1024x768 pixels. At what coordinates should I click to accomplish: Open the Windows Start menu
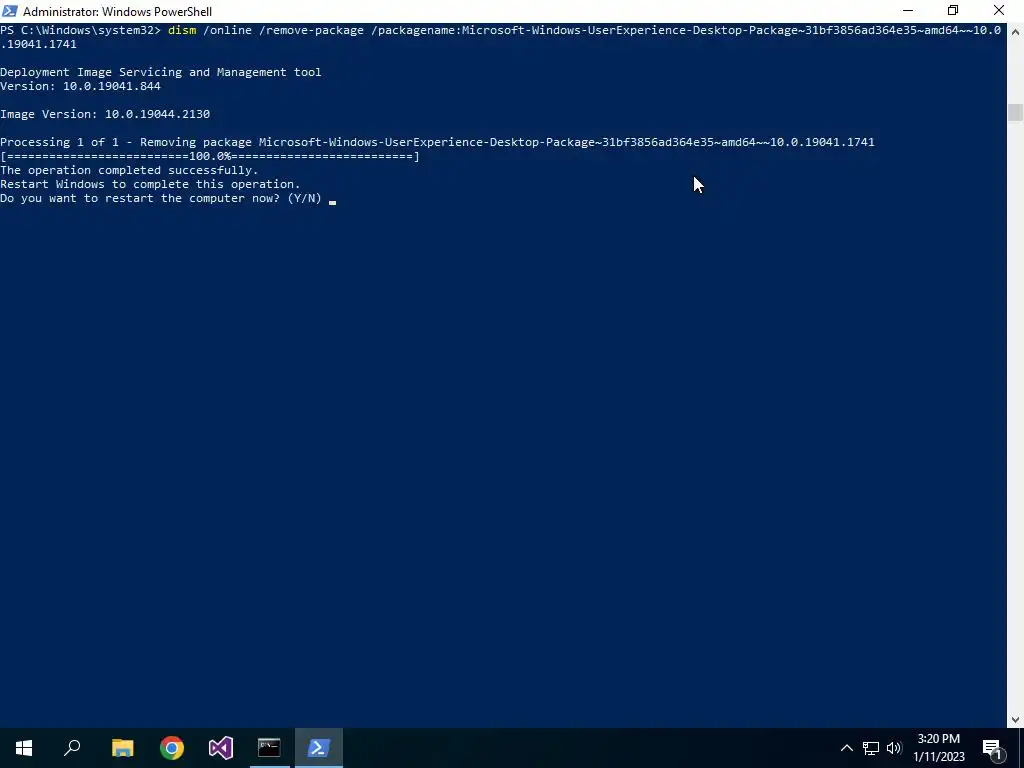click(24, 748)
